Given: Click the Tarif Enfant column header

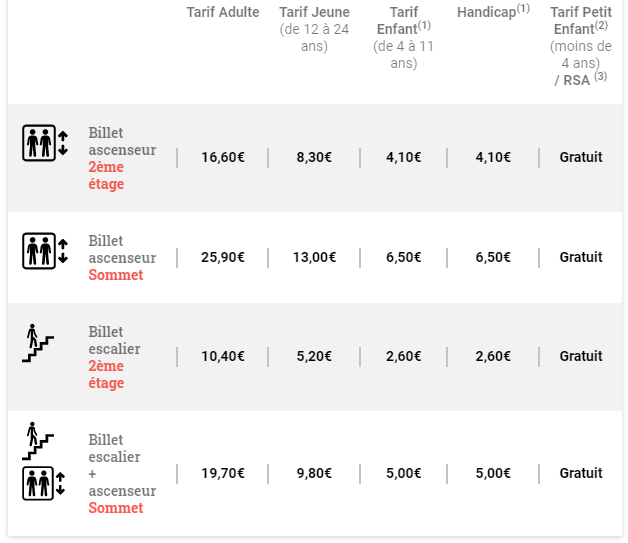Looking at the screenshot, I should (404, 38).
